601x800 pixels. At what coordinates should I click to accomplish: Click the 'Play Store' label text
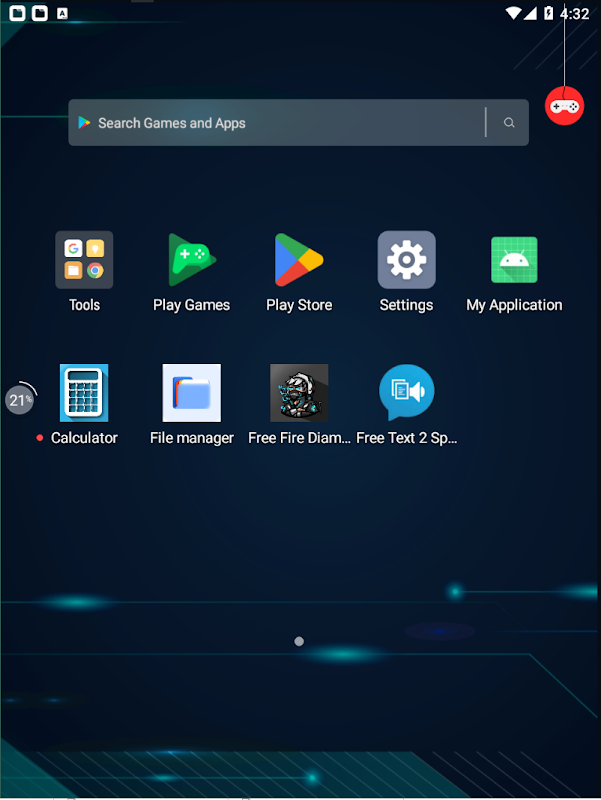299,305
